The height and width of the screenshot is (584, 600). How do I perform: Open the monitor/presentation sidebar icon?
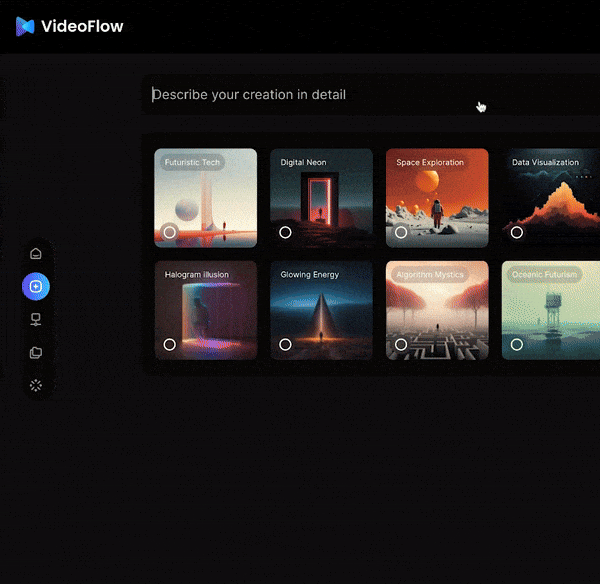[36, 319]
